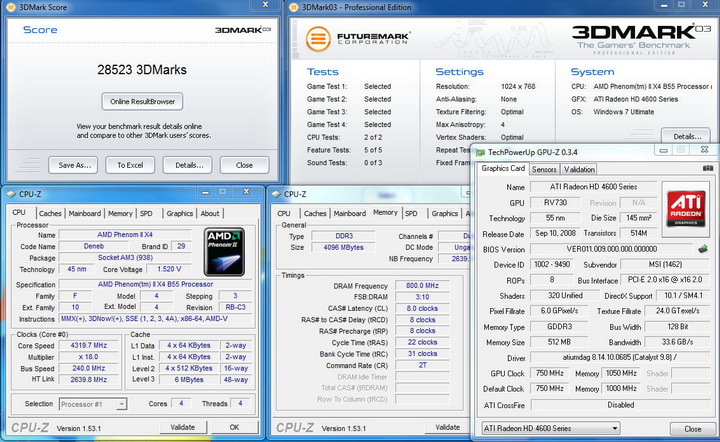
Task: Click the AMD Phenom II processor logo
Action: pyautogui.click(x=225, y=252)
